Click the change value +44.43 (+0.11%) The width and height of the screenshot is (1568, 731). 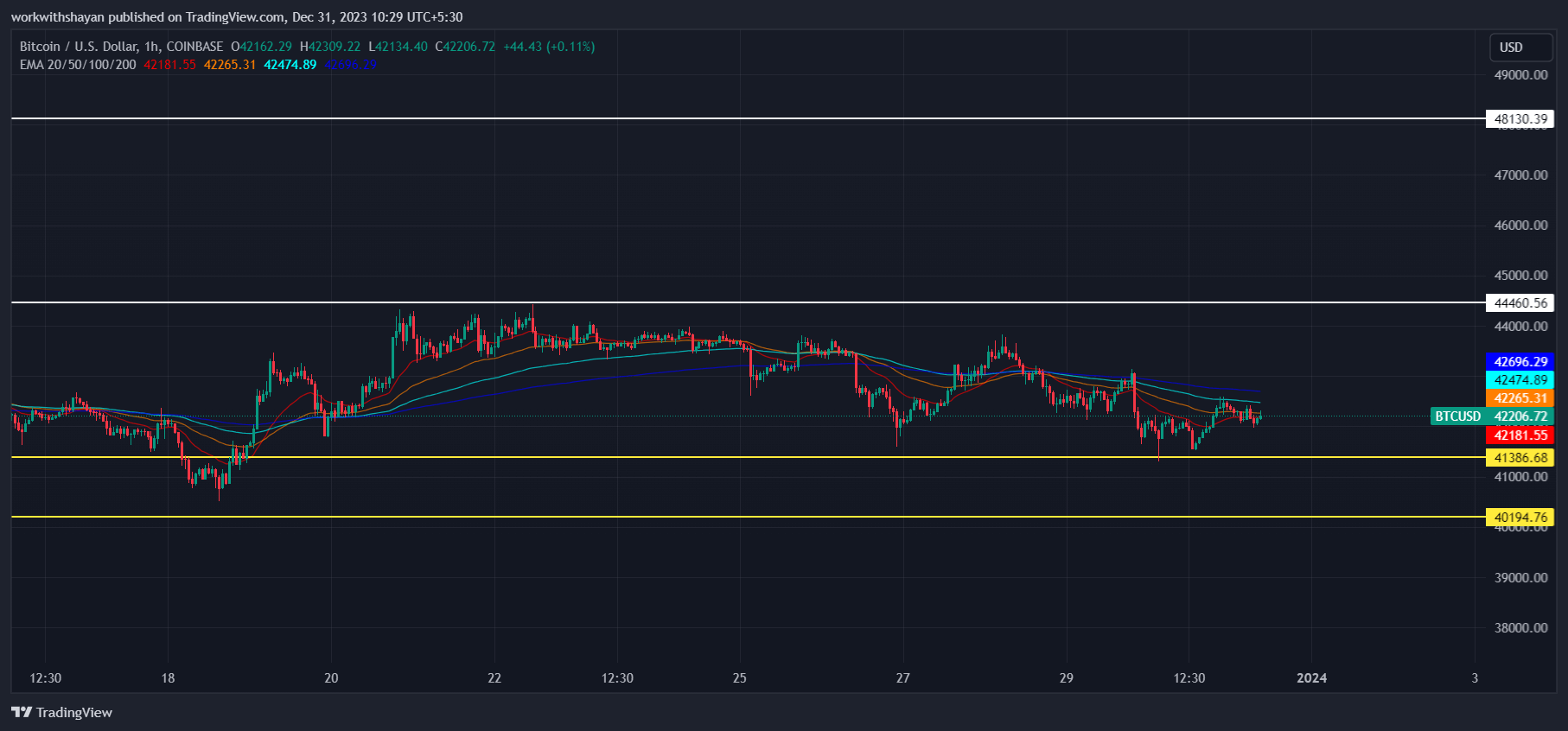[x=549, y=47]
